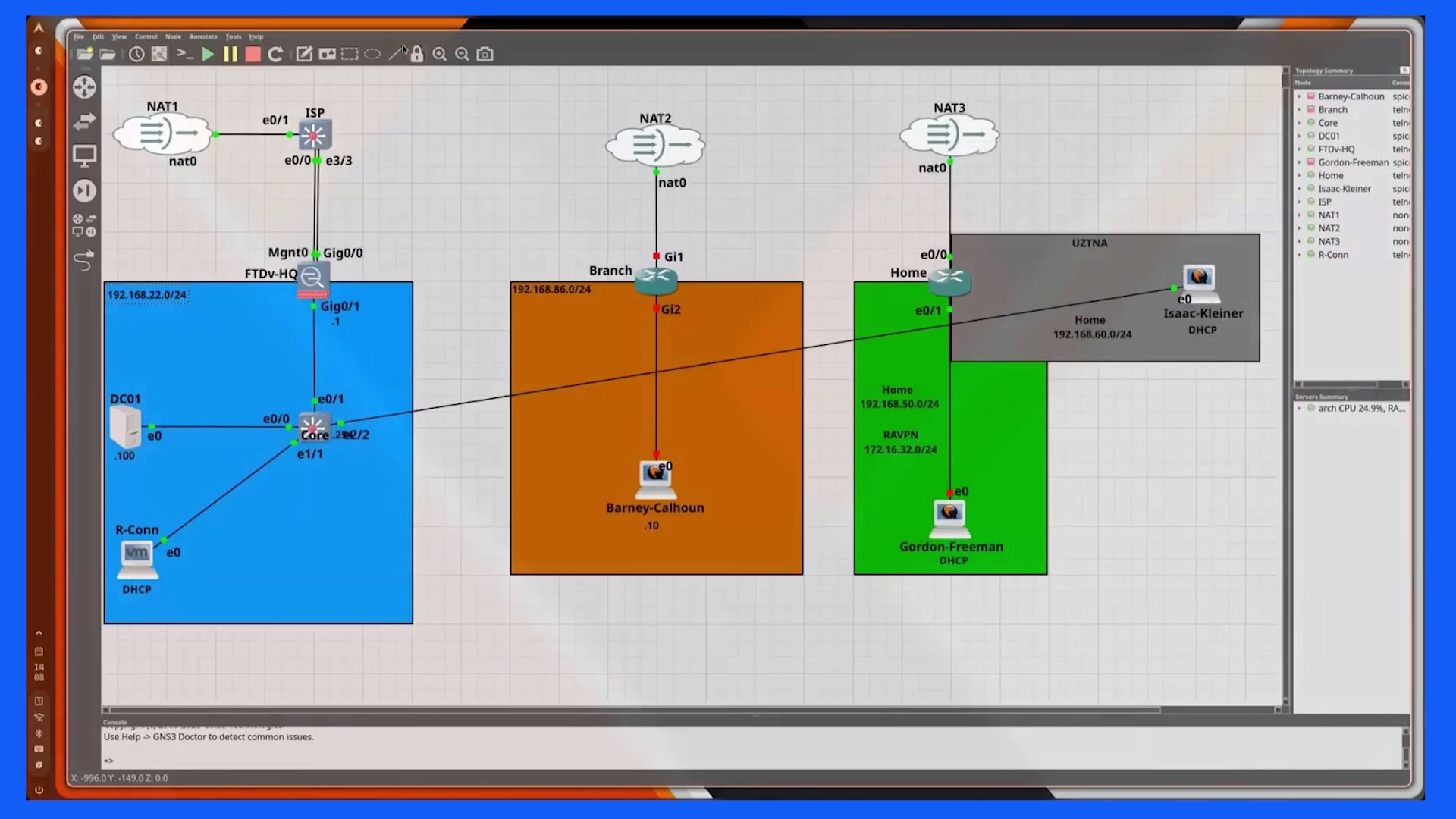
Task: Select the DC01 server node on canvas
Action: tap(124, 427)
